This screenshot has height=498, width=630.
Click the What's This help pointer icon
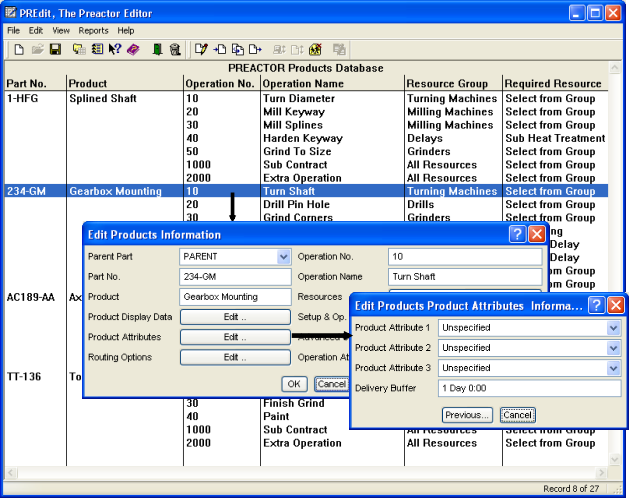pyautogui.click(x=115, y=49)
